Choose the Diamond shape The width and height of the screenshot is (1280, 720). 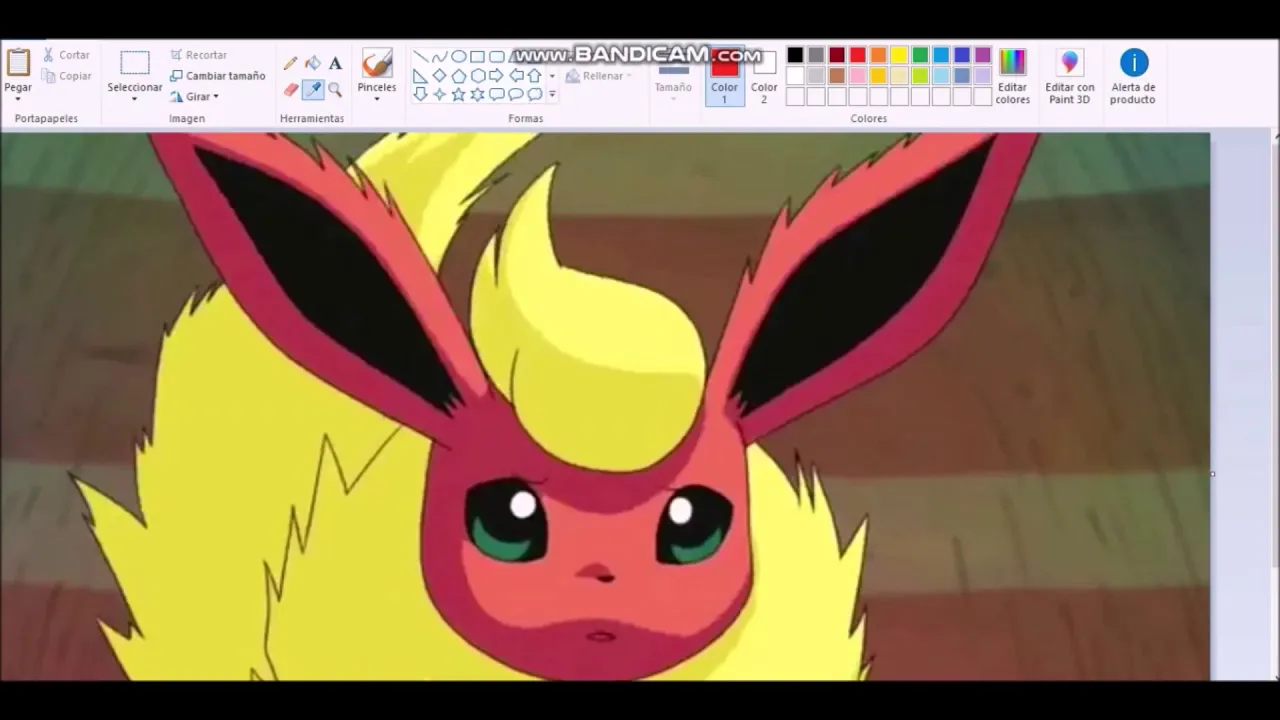coord(439,75)
